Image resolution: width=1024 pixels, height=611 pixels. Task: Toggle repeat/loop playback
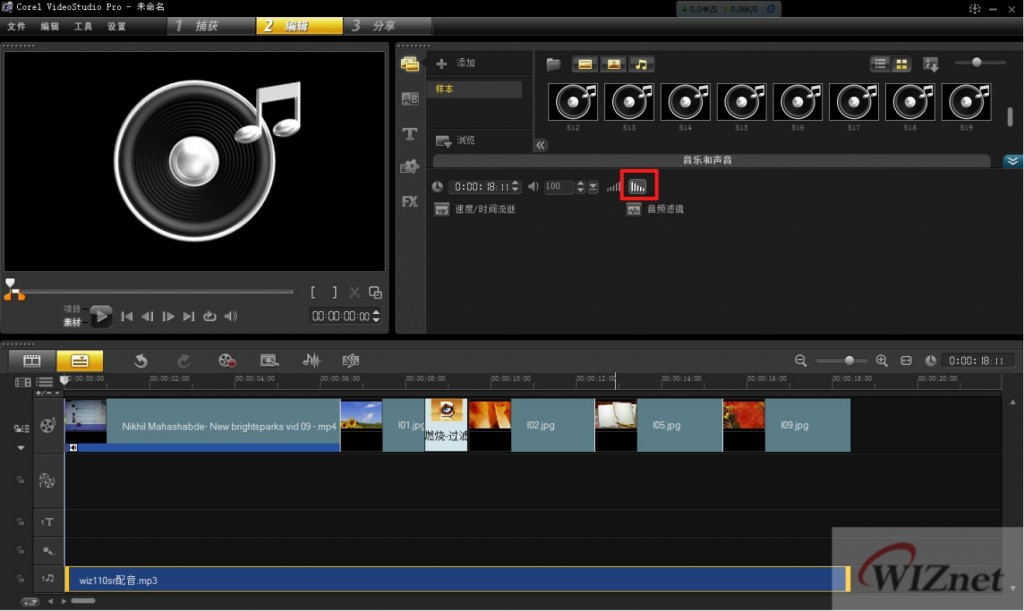[x=209, y=317]
